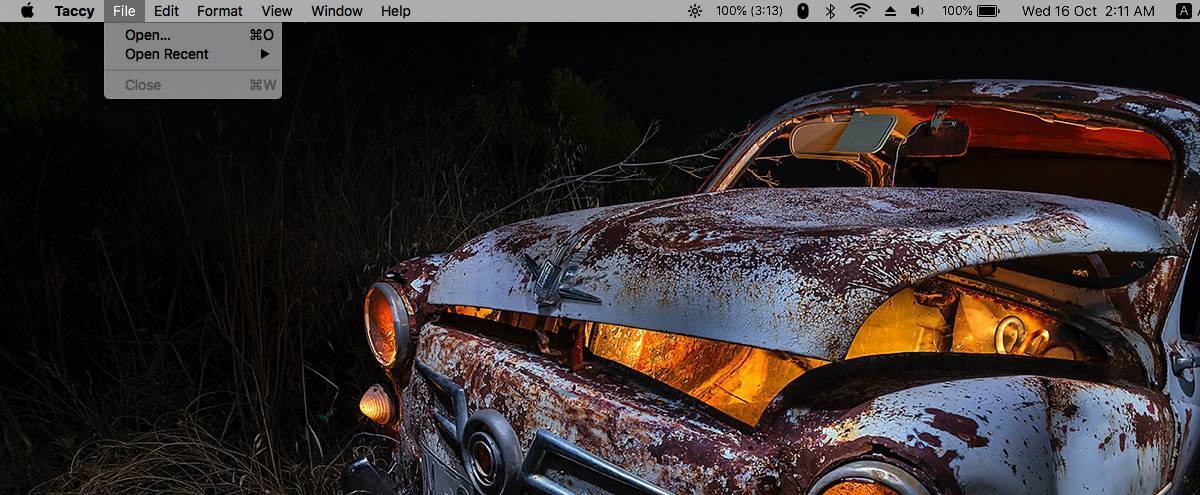Open the Format menu

220,11
